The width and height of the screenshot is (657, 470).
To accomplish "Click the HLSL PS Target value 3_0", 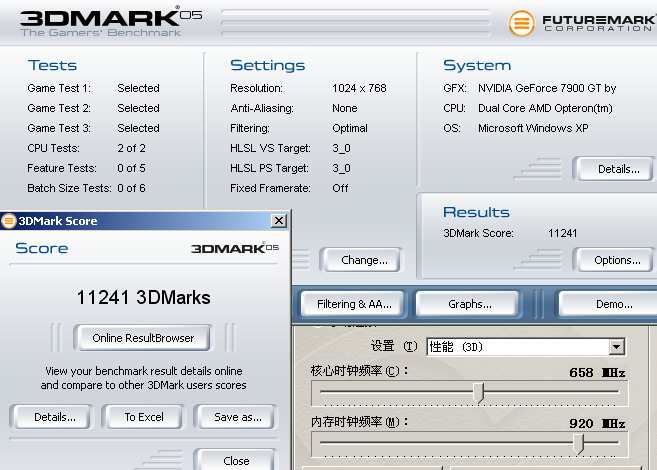I will 341,168.
